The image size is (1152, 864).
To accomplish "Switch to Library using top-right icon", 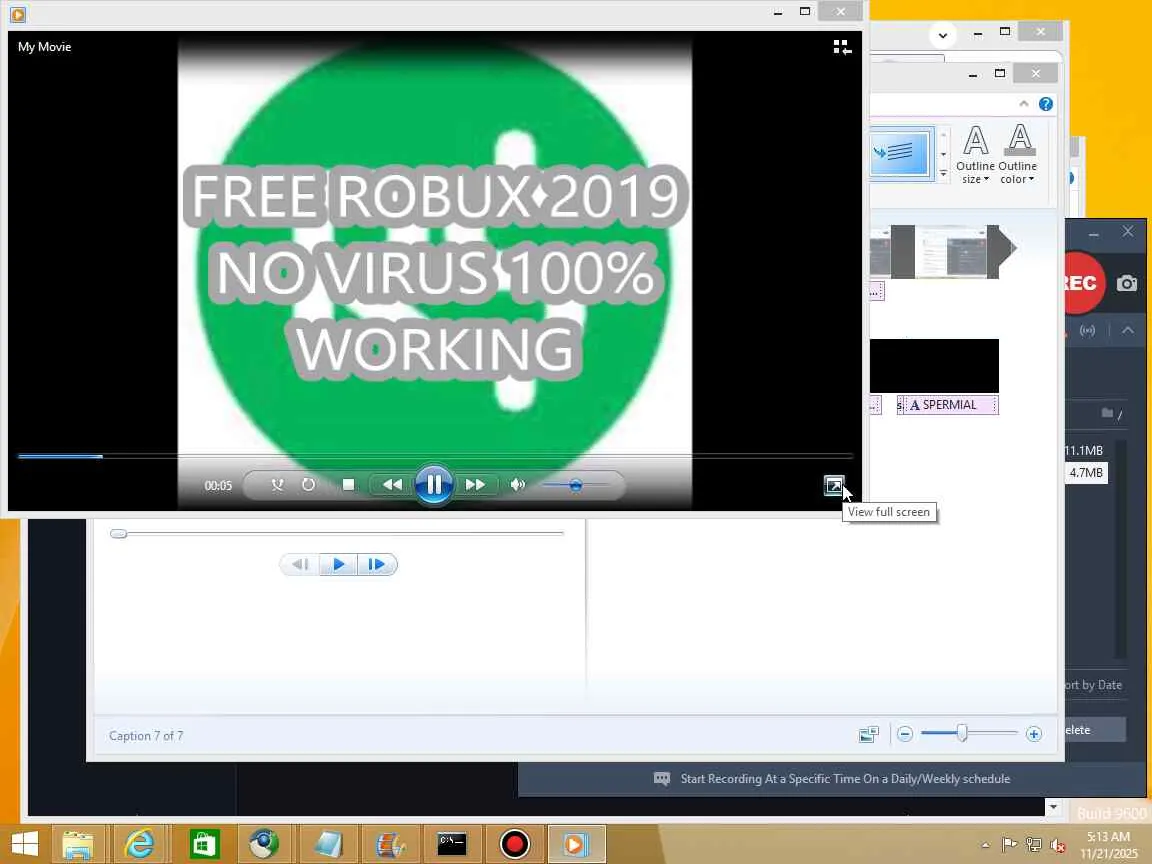I will (843, 48).
